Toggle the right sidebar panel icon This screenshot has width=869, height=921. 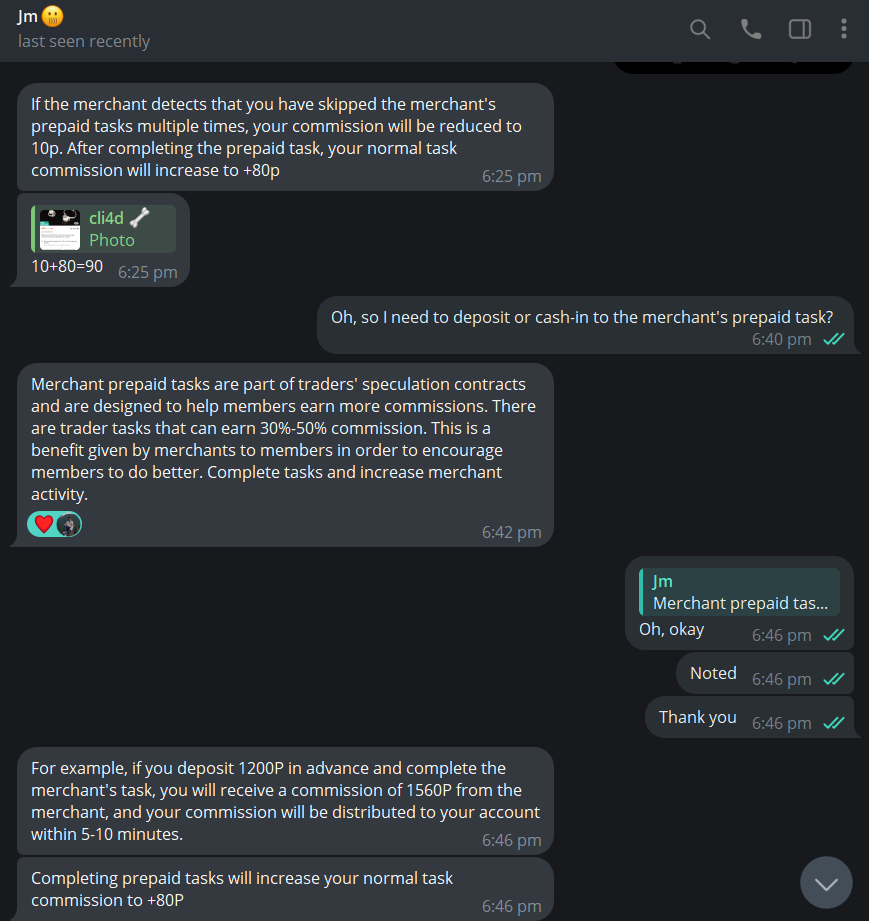point(800,29)
